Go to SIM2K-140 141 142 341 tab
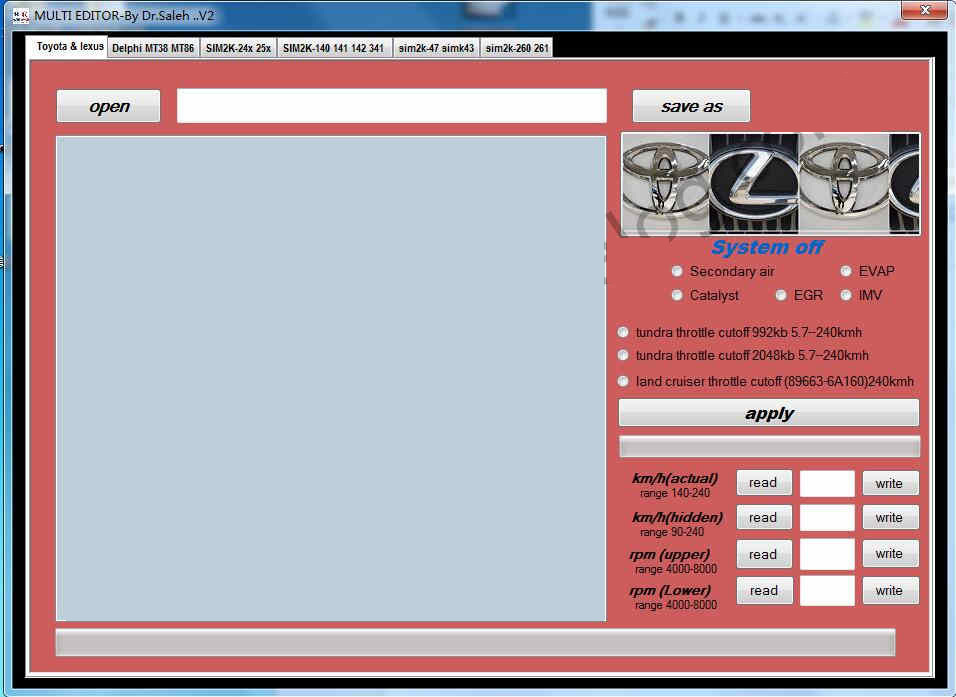 (x=334, y=48)
